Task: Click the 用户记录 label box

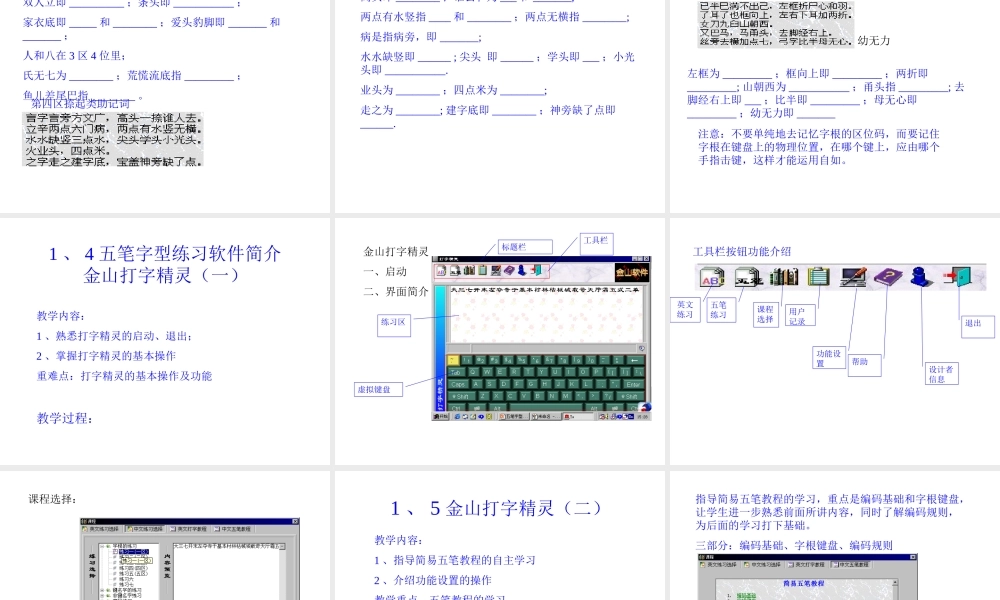Action: click(799, 315)
